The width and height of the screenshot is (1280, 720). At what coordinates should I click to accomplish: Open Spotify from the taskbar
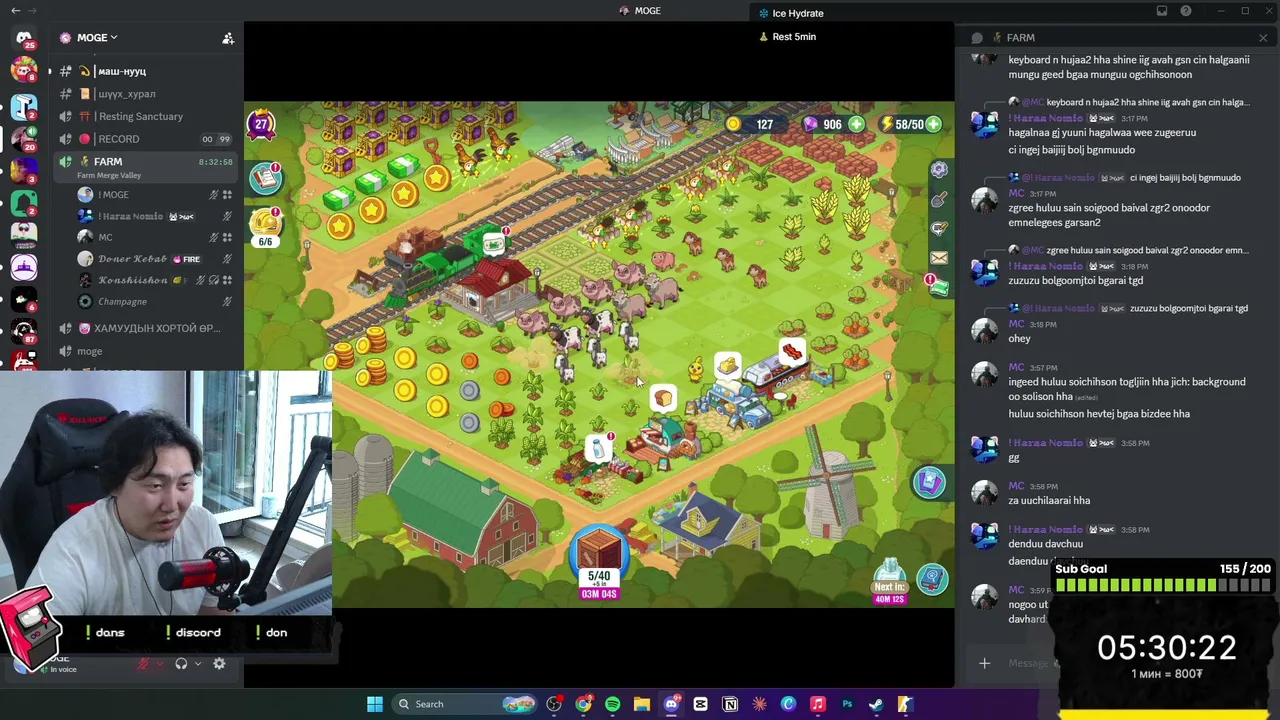[612, 704]
